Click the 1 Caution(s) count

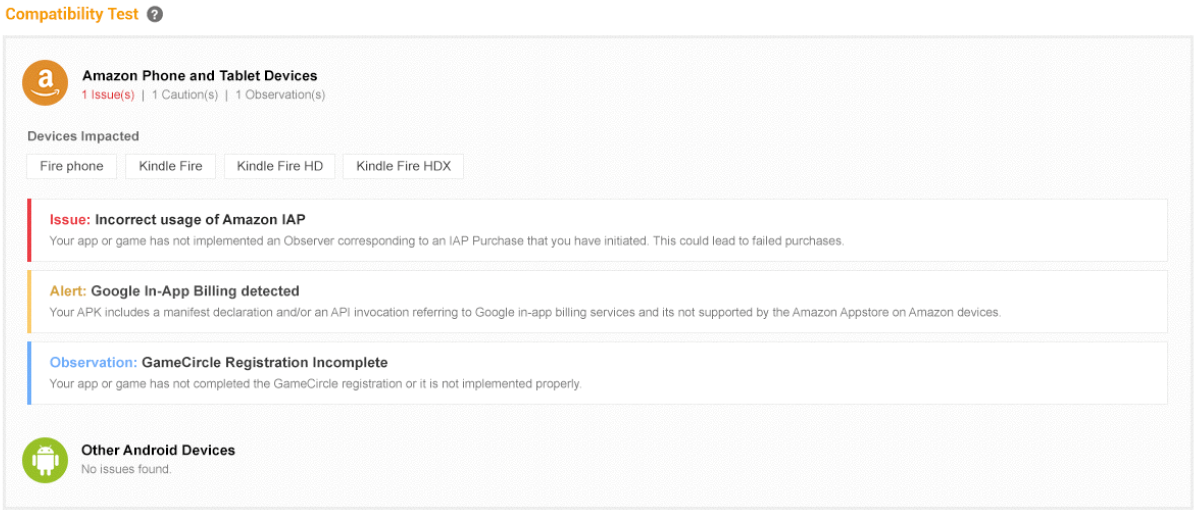coord(184,95)
